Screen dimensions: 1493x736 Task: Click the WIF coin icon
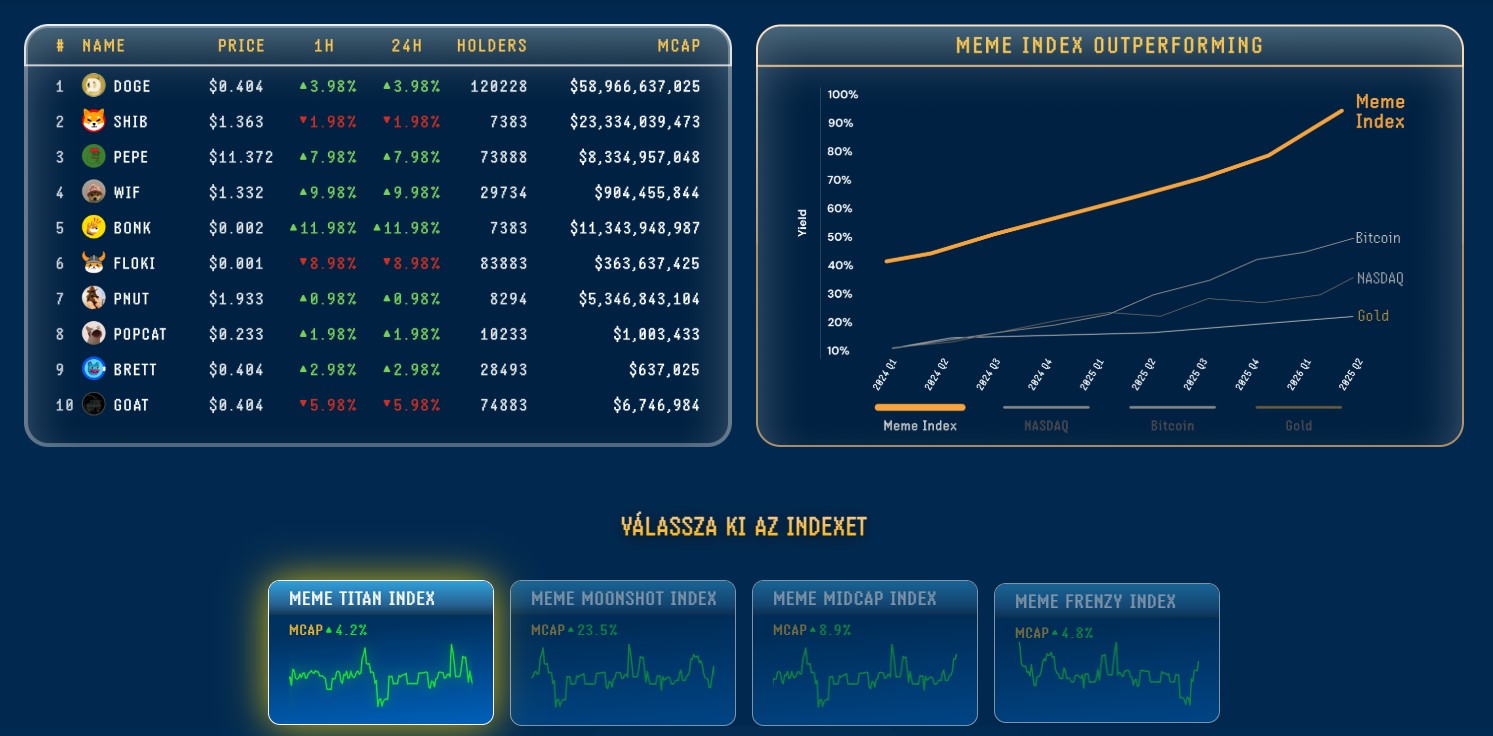pos(93,192)
